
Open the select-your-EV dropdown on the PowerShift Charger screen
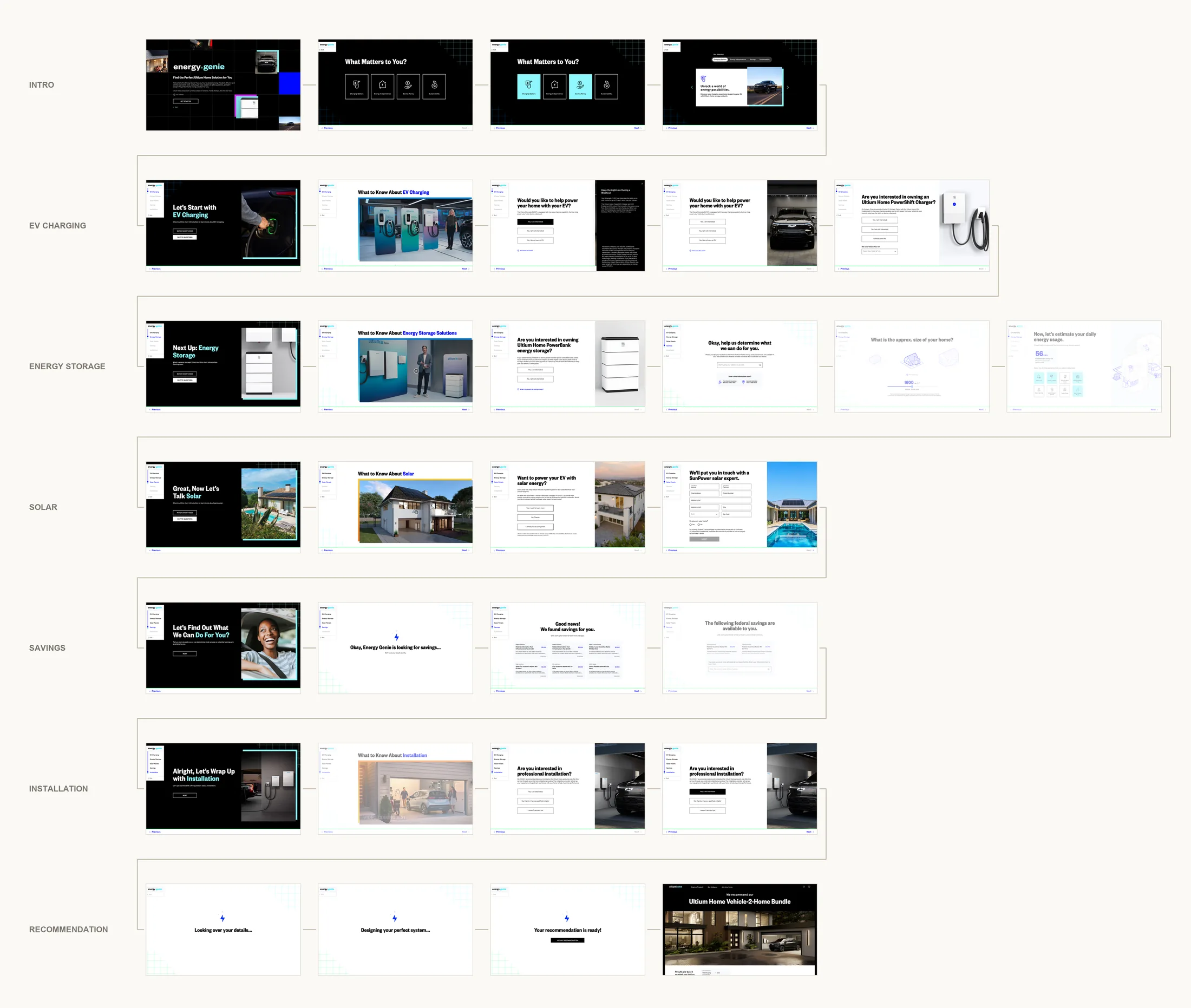pyautogui.click(x=880, y=251)
